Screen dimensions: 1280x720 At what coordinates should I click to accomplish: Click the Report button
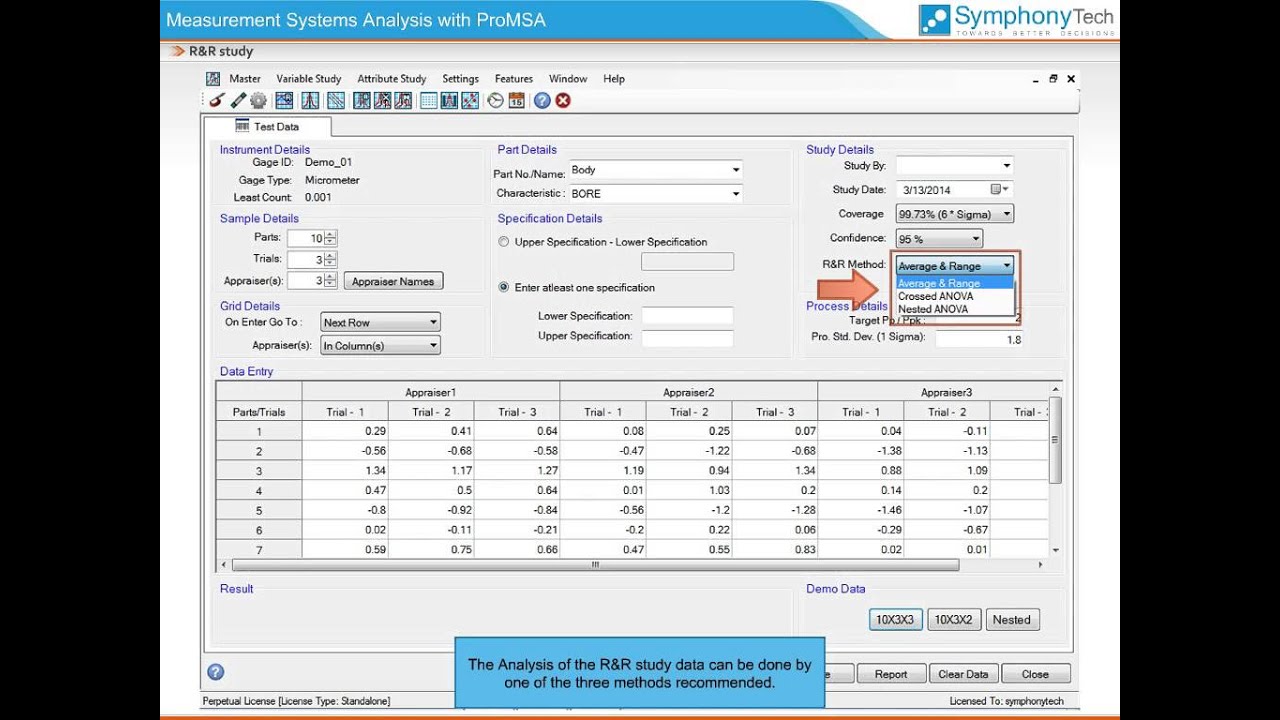(x=891, y=674)
